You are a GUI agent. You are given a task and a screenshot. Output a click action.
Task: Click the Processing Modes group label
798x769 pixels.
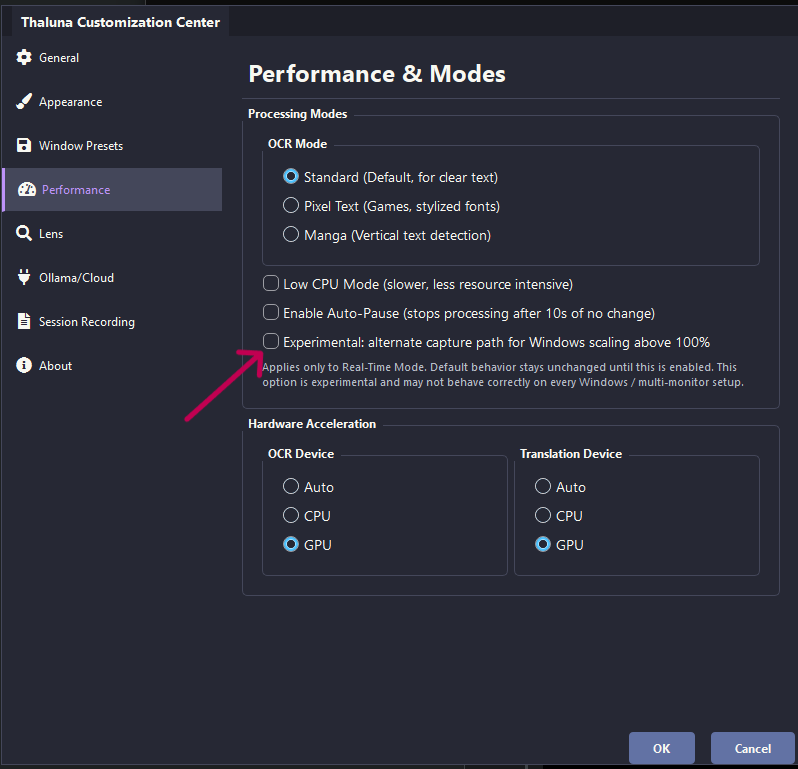click(297, 114)
